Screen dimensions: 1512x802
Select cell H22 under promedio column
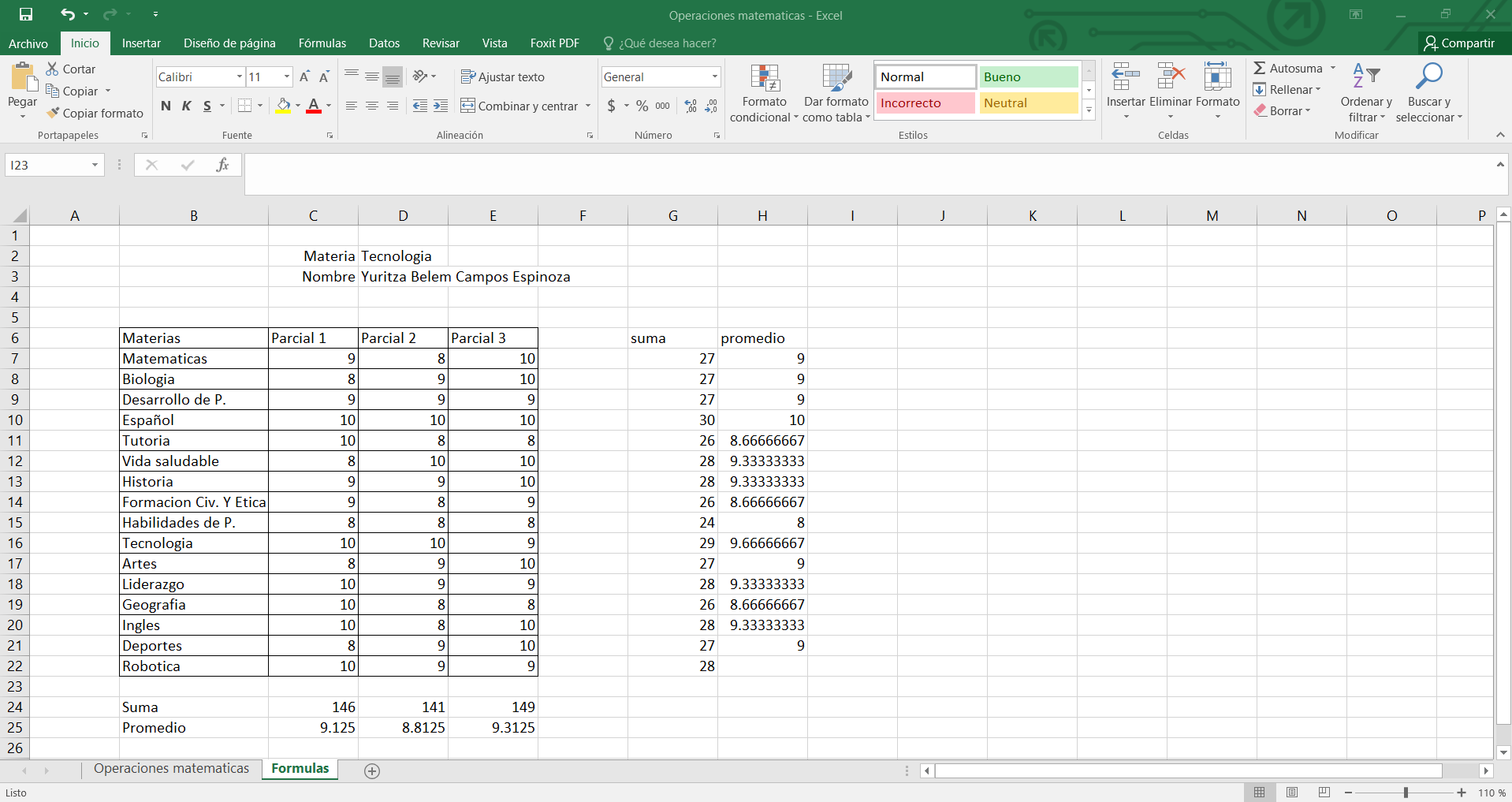[762, 666]
